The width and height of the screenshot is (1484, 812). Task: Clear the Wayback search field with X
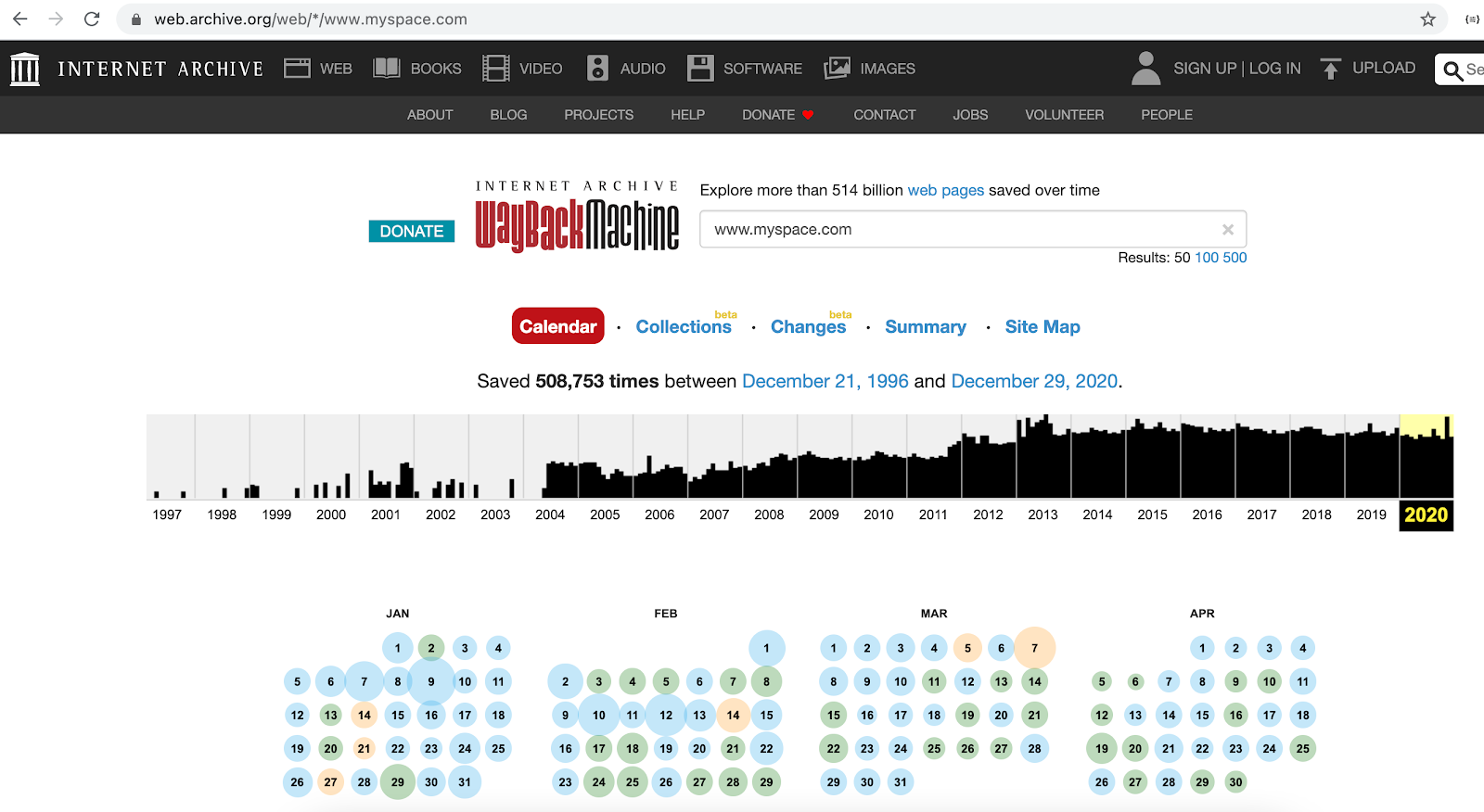1228,230
